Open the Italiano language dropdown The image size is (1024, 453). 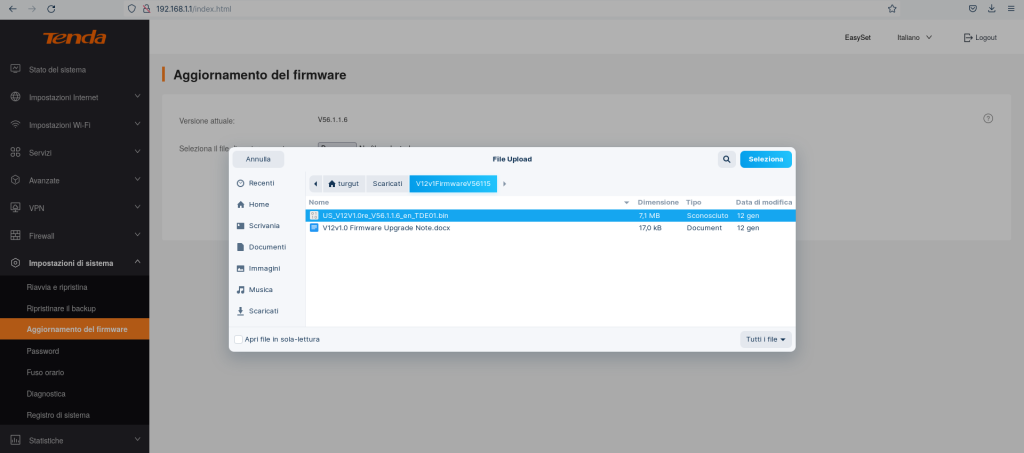[914, 37]
